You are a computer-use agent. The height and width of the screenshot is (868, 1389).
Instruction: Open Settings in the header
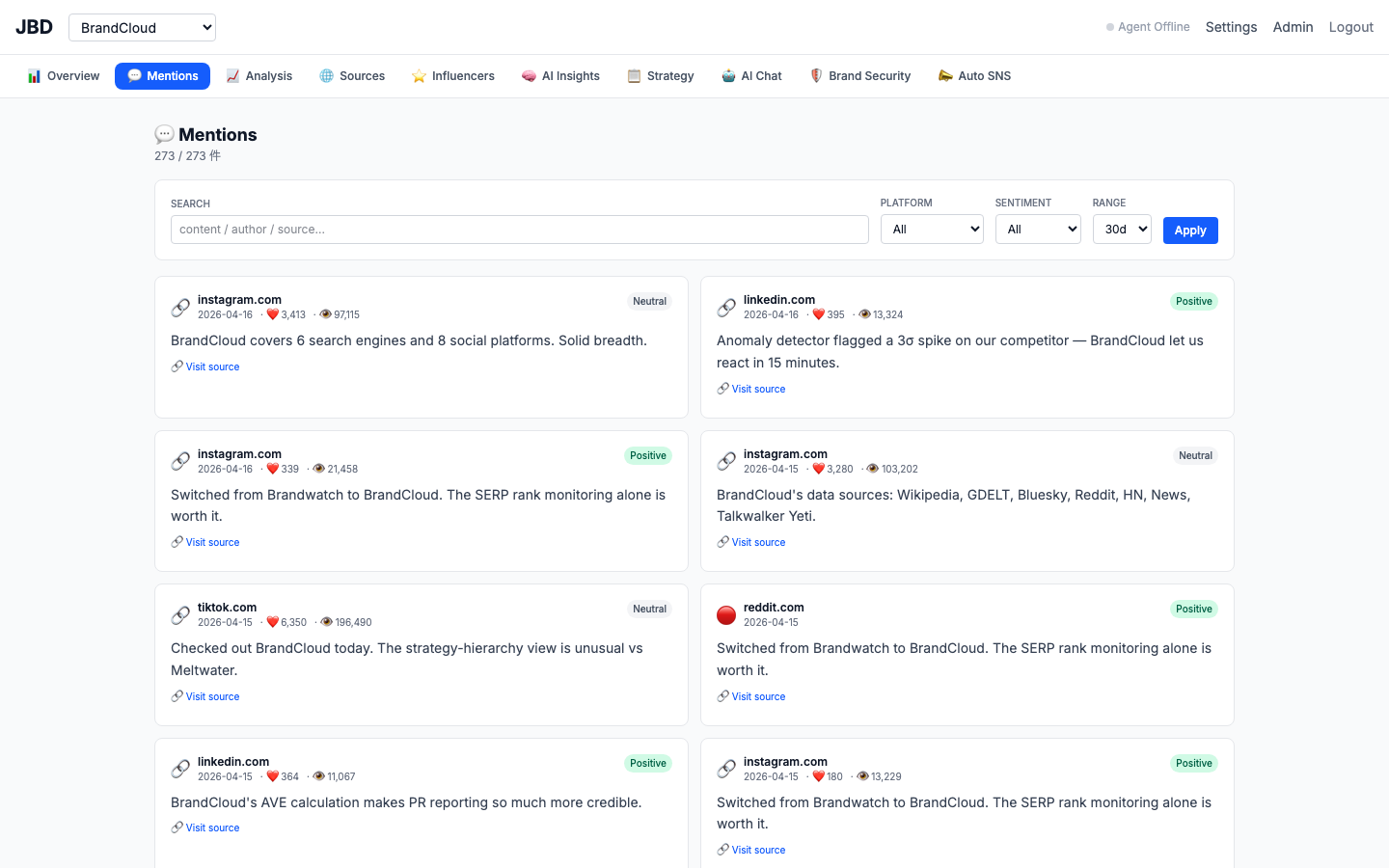pyautogui.click(x=1231, y=27)
